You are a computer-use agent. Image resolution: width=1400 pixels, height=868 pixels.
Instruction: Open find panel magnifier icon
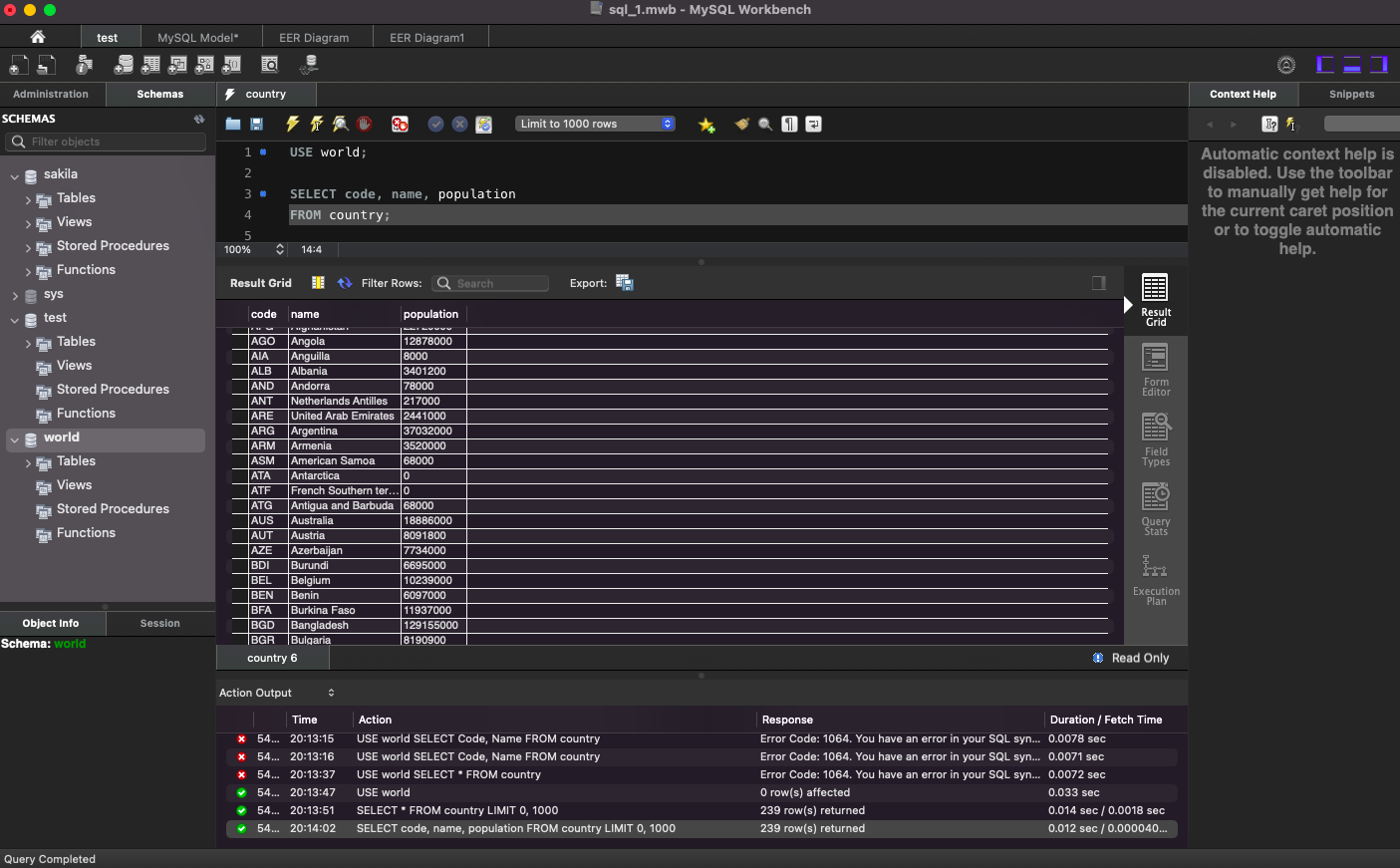pyautogui.click(x=765, y=125)
